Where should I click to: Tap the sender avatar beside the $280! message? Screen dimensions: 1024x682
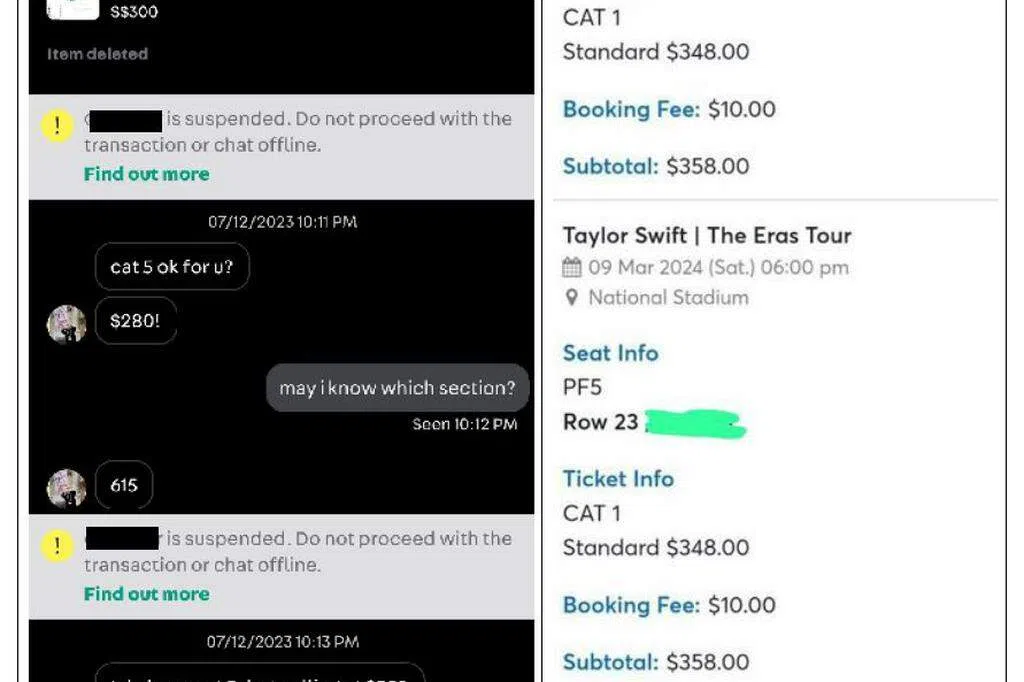click(66, 324)
